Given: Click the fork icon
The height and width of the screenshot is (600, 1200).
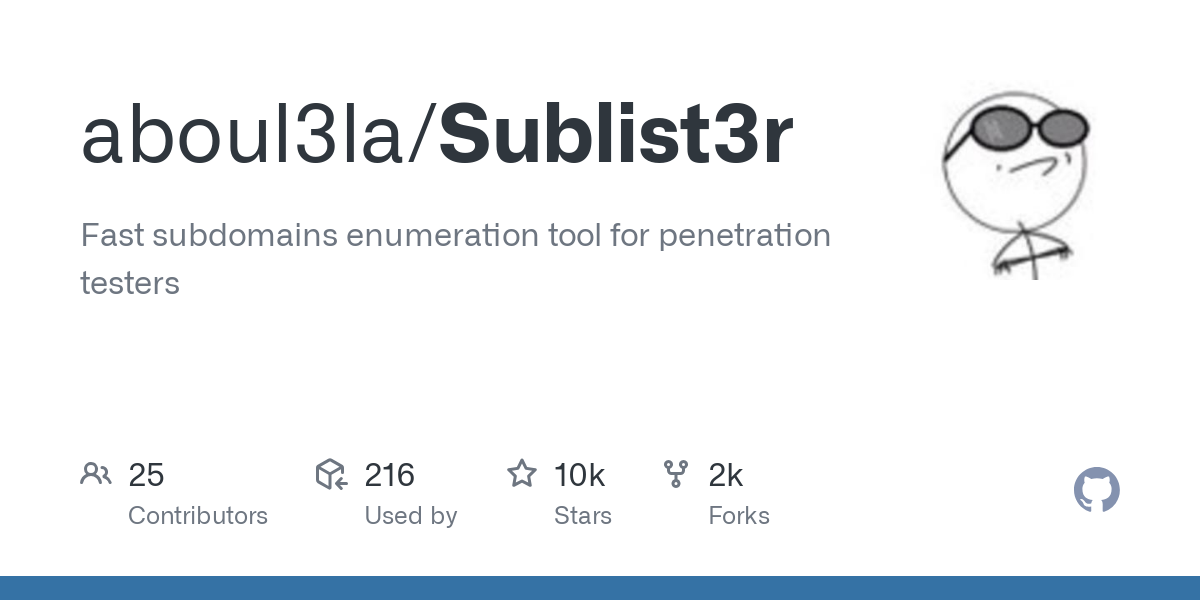Looking at the screenshot, I should (x=676, y=474).
